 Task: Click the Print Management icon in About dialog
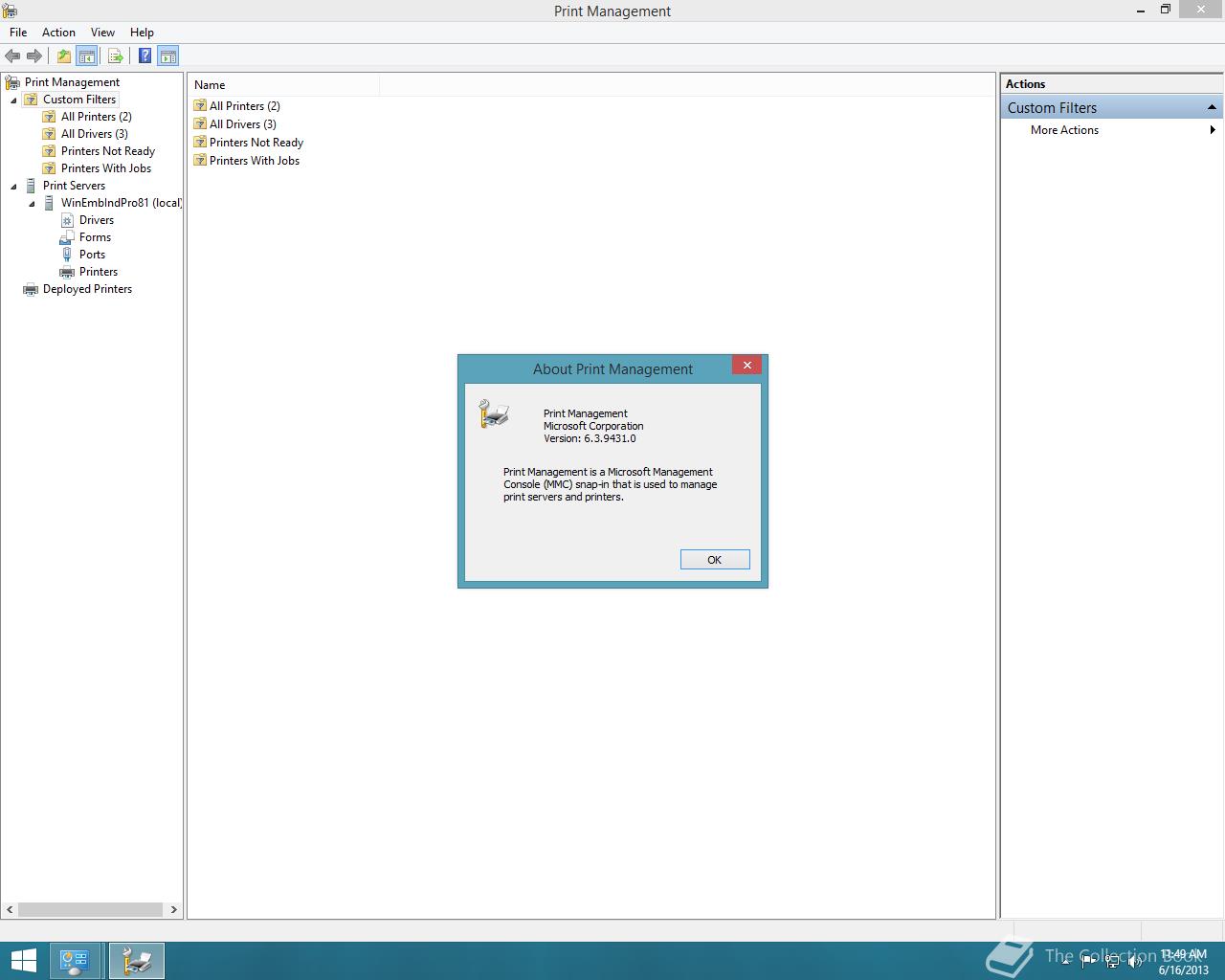tap(494, 414)
